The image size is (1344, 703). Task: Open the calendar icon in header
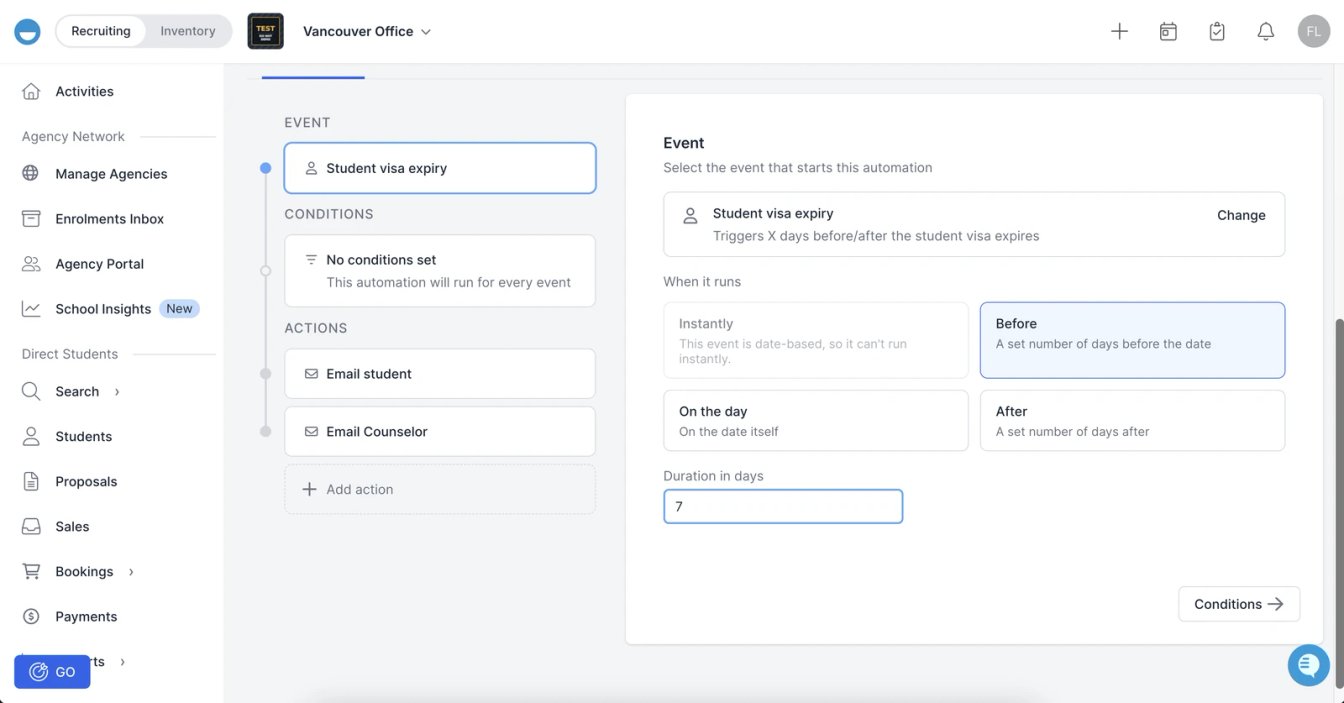(x=1168, y=31)
